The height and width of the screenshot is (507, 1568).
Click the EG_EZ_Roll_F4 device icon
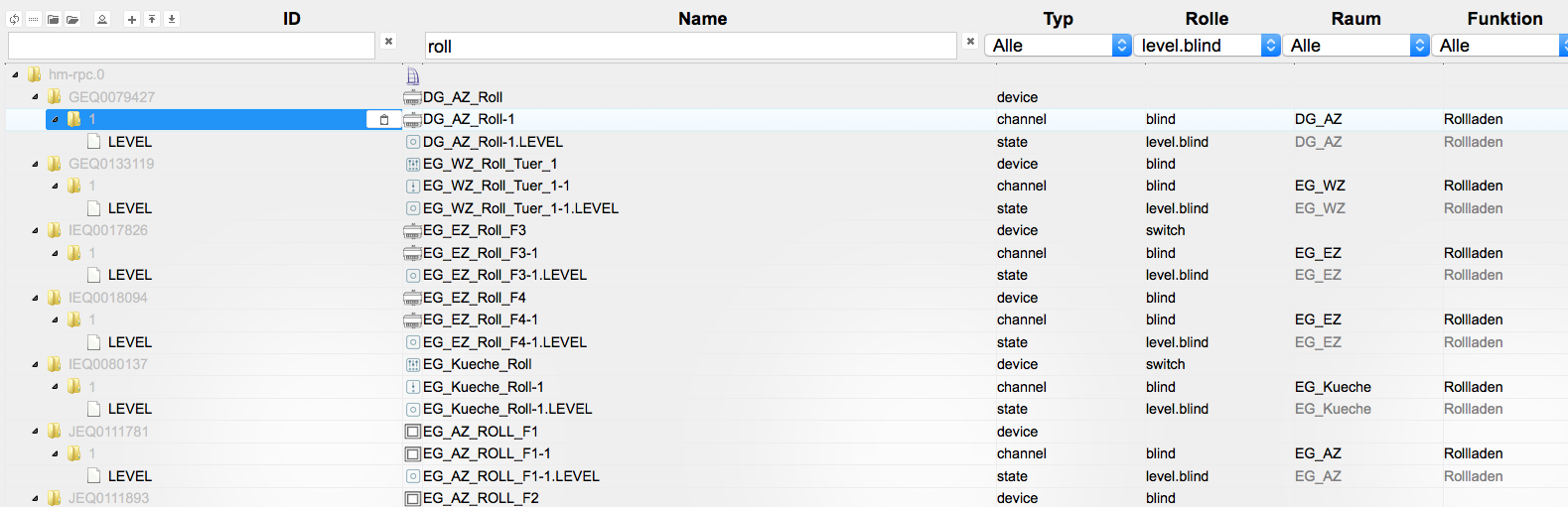point(412,298)
